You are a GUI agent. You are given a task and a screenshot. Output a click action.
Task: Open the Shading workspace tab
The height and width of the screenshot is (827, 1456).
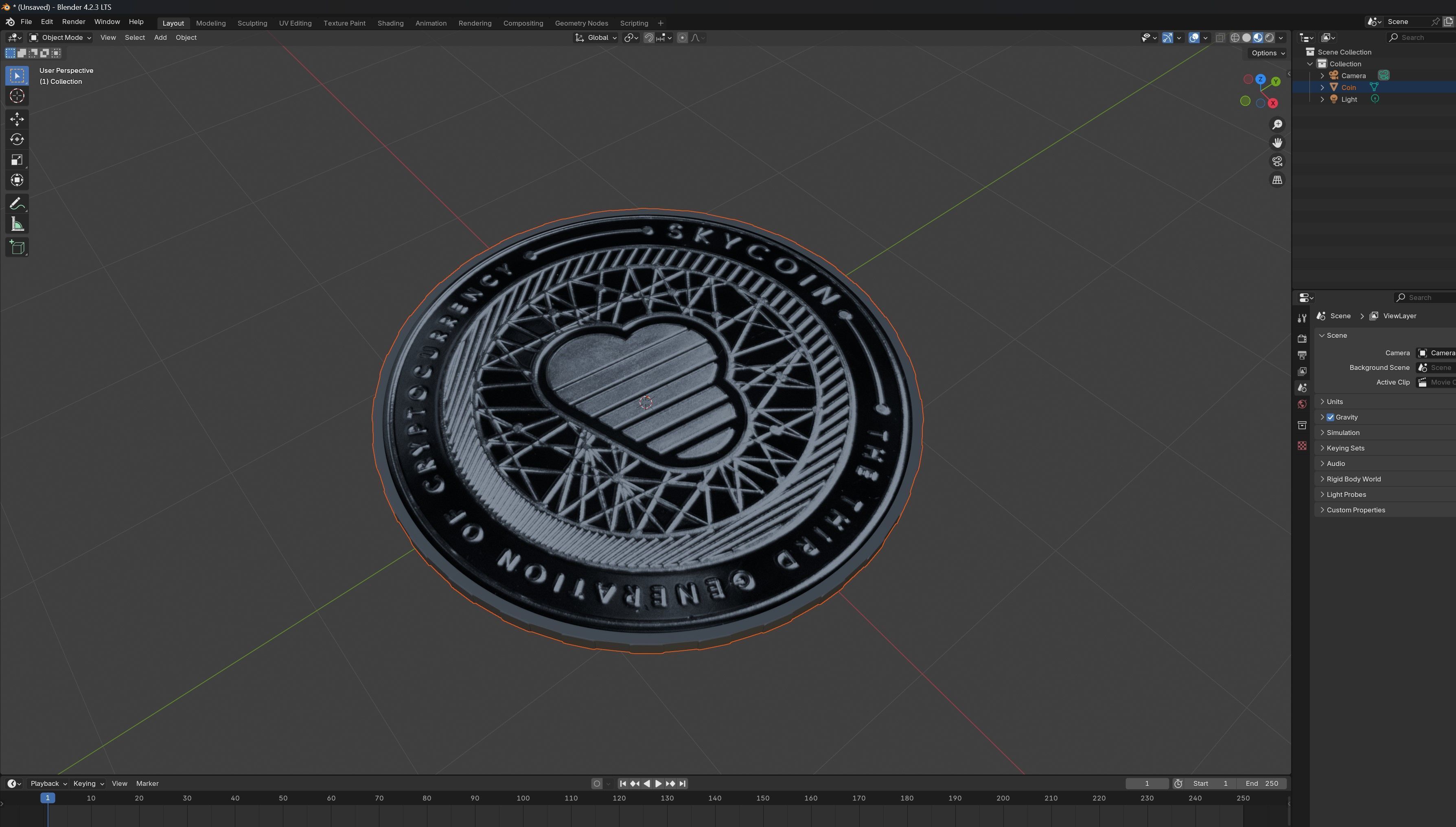(390, 23)
